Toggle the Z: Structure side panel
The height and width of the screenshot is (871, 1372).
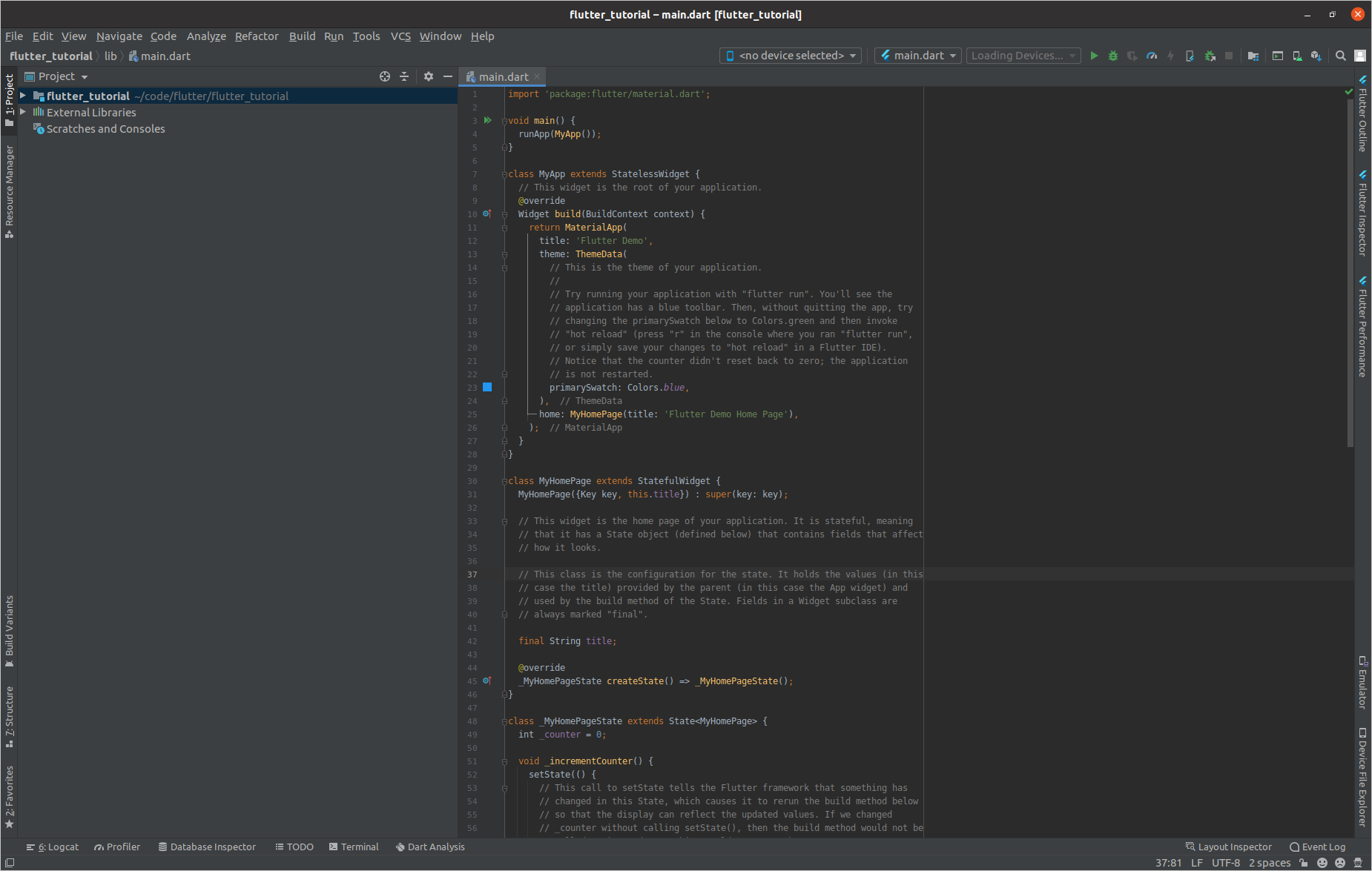pos(9,717)
